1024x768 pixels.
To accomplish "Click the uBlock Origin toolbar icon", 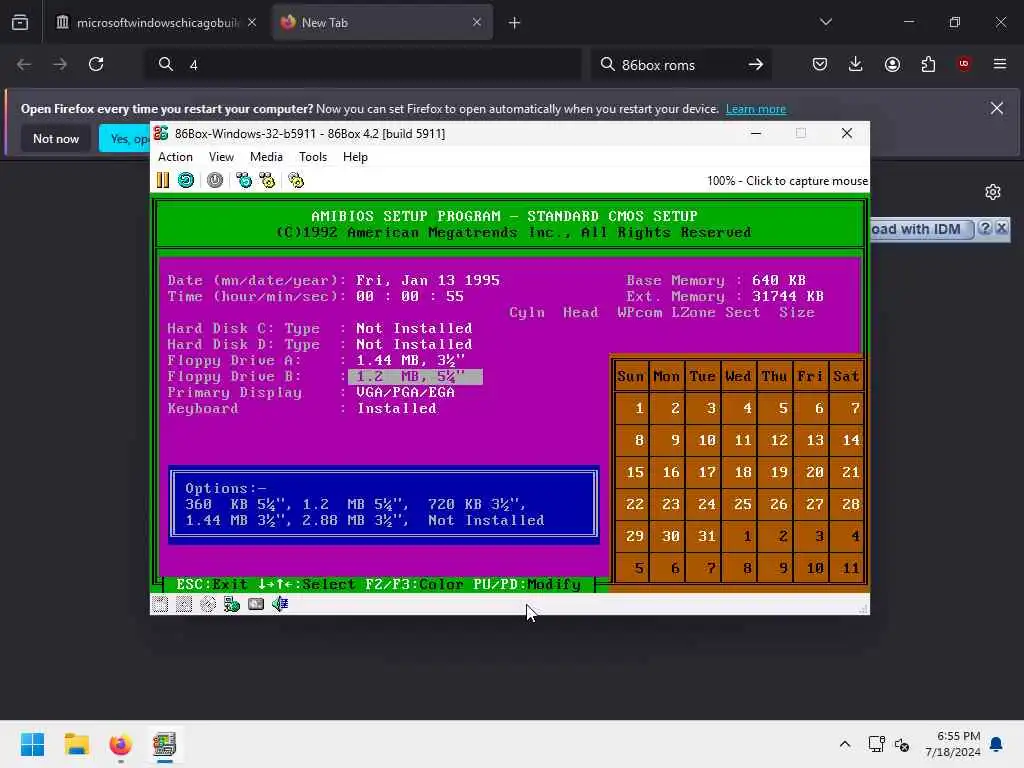I will coord(964,64).
